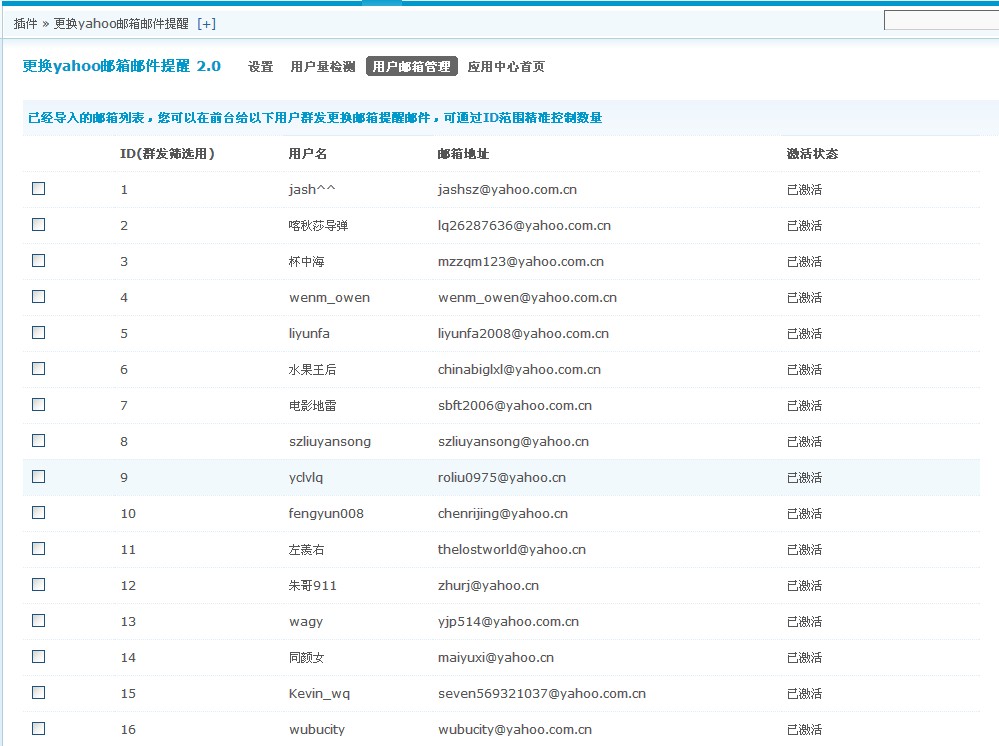Check the box for ID 9 yclvlq
Screen dimensions: 999x746
click(39, 477)
